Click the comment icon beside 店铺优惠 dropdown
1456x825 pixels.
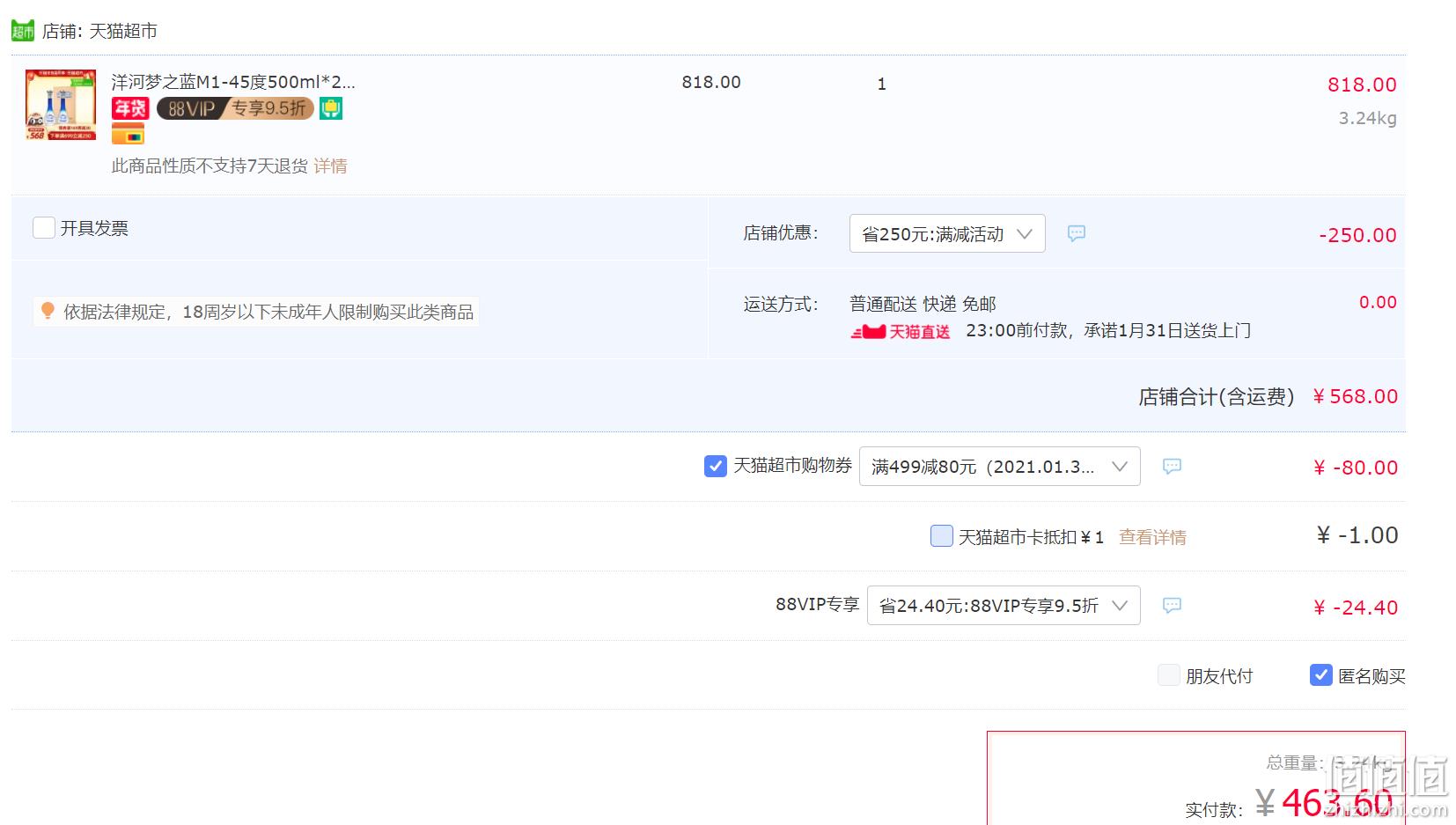tap(1076, 233)
